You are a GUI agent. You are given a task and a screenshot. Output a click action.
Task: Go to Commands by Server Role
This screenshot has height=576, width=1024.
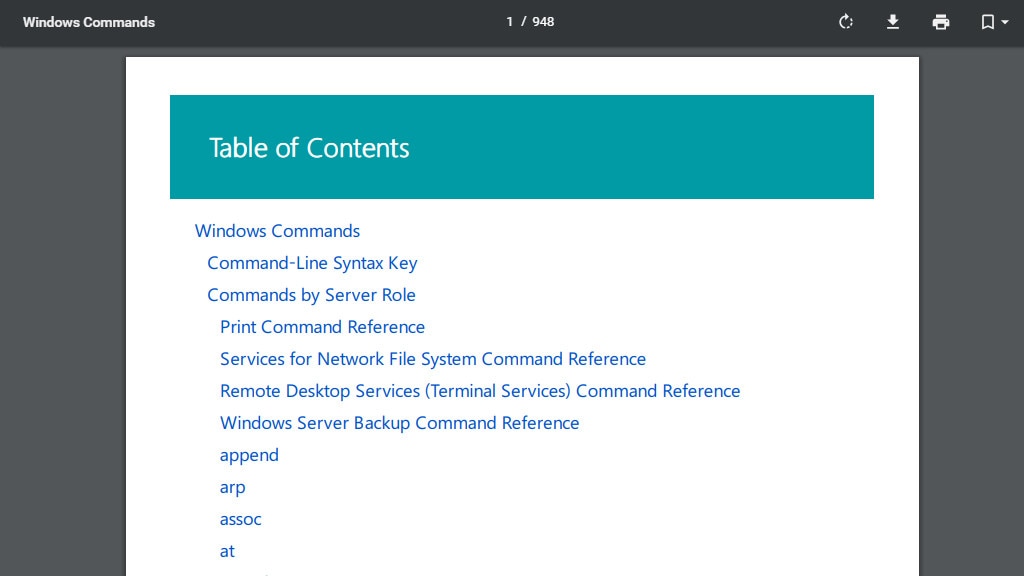(312, 295)
